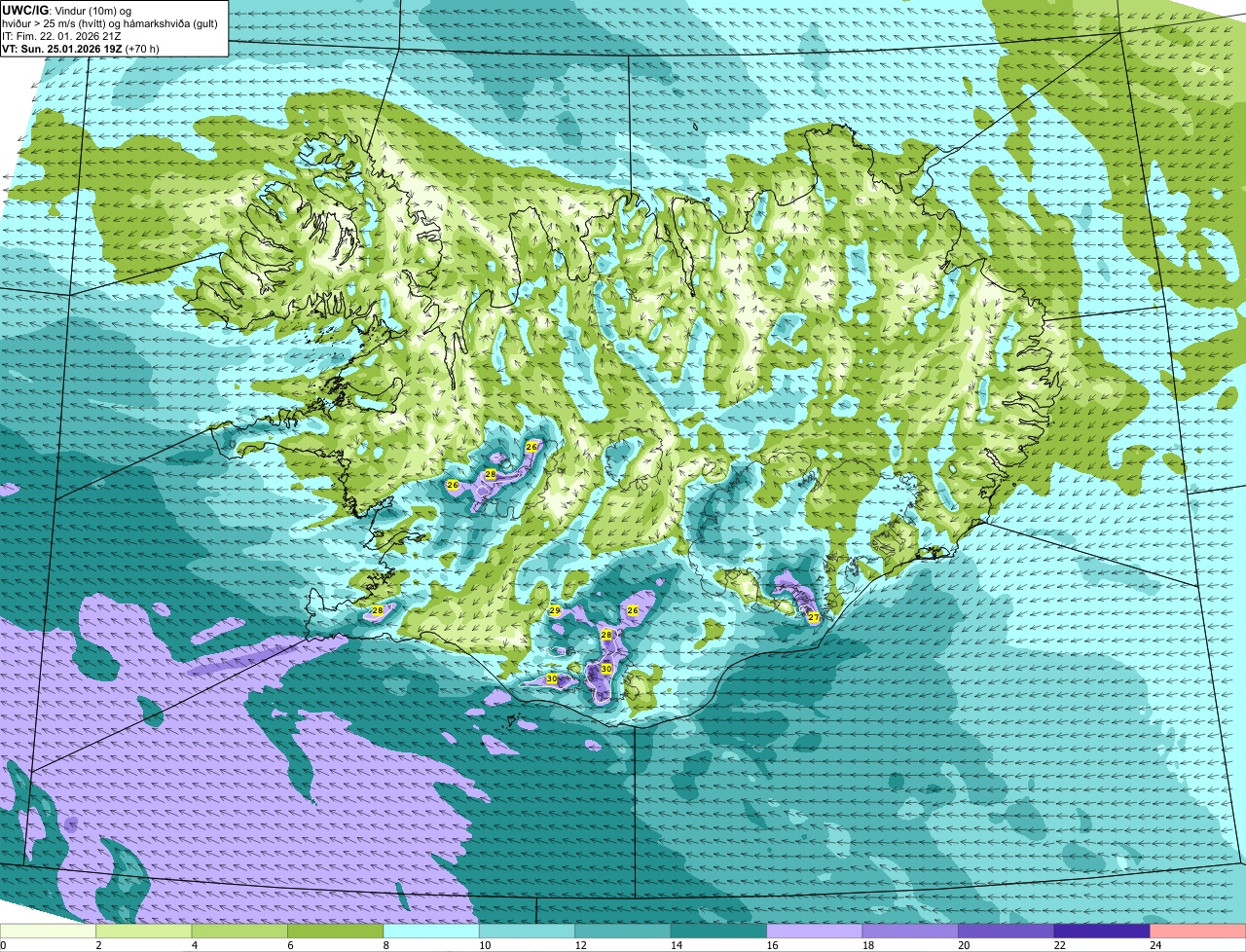
Task: Select the pink above-24 m/s legend swatch
Action: (1198, 931)
